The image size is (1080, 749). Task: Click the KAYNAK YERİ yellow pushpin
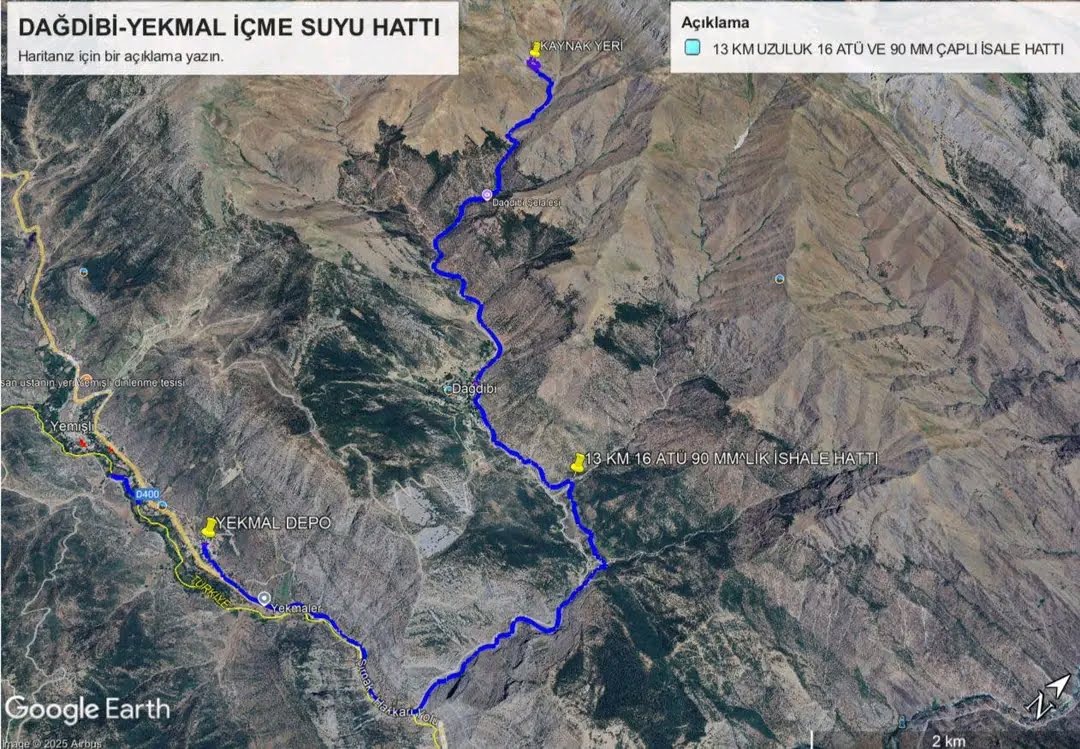(x=535, y=50)
